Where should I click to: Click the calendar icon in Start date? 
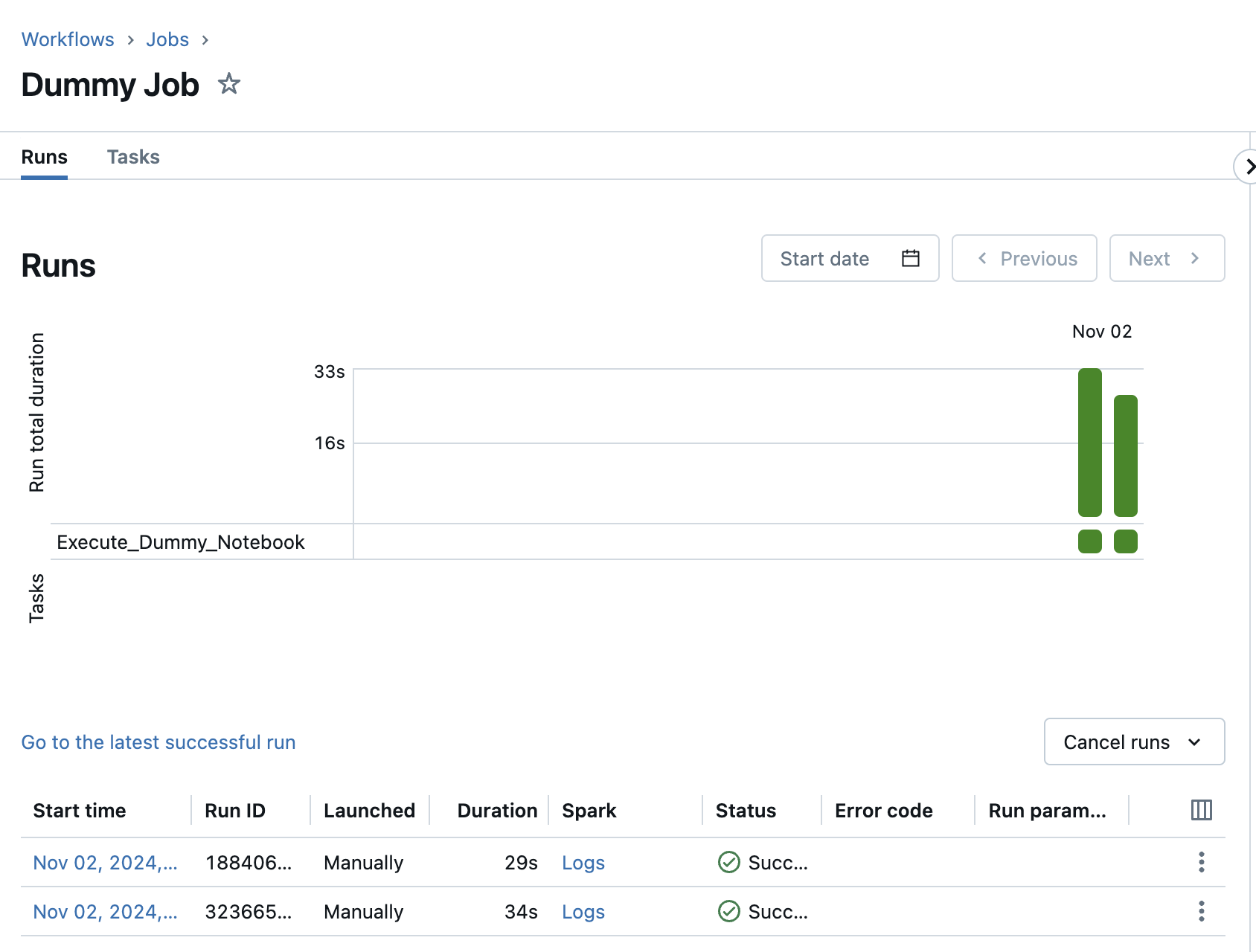click(x=910, y=258)
